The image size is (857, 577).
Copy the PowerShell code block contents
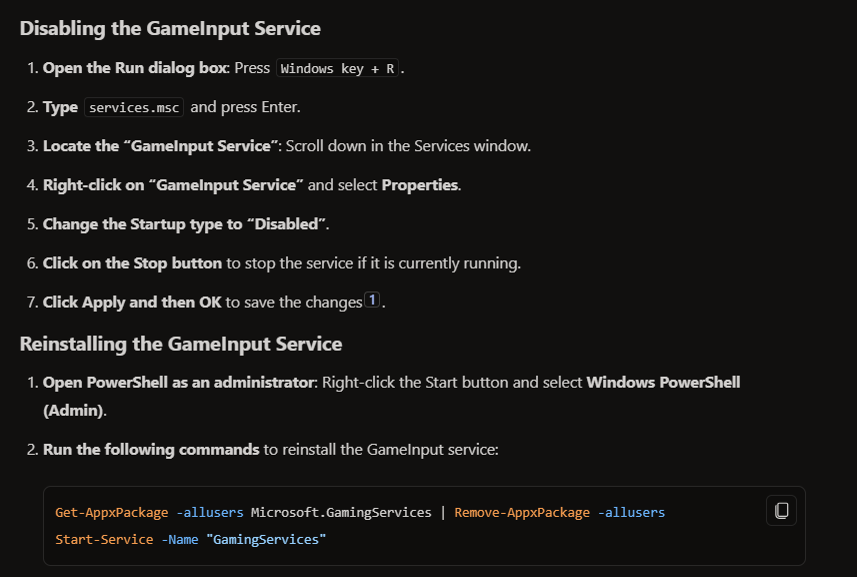781,510
